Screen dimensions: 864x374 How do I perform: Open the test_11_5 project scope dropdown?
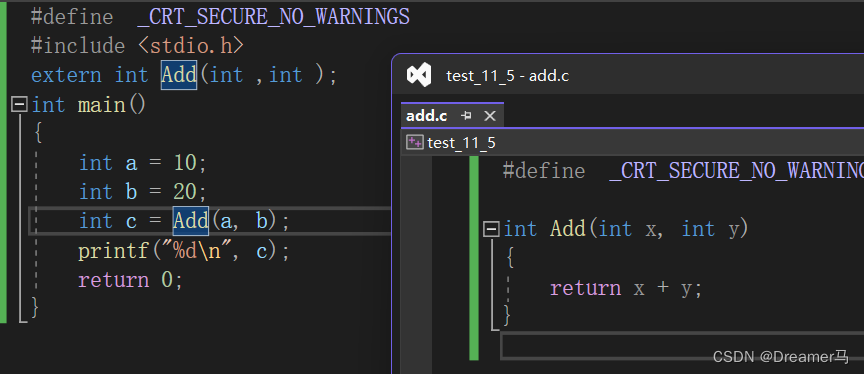(632, 143)
